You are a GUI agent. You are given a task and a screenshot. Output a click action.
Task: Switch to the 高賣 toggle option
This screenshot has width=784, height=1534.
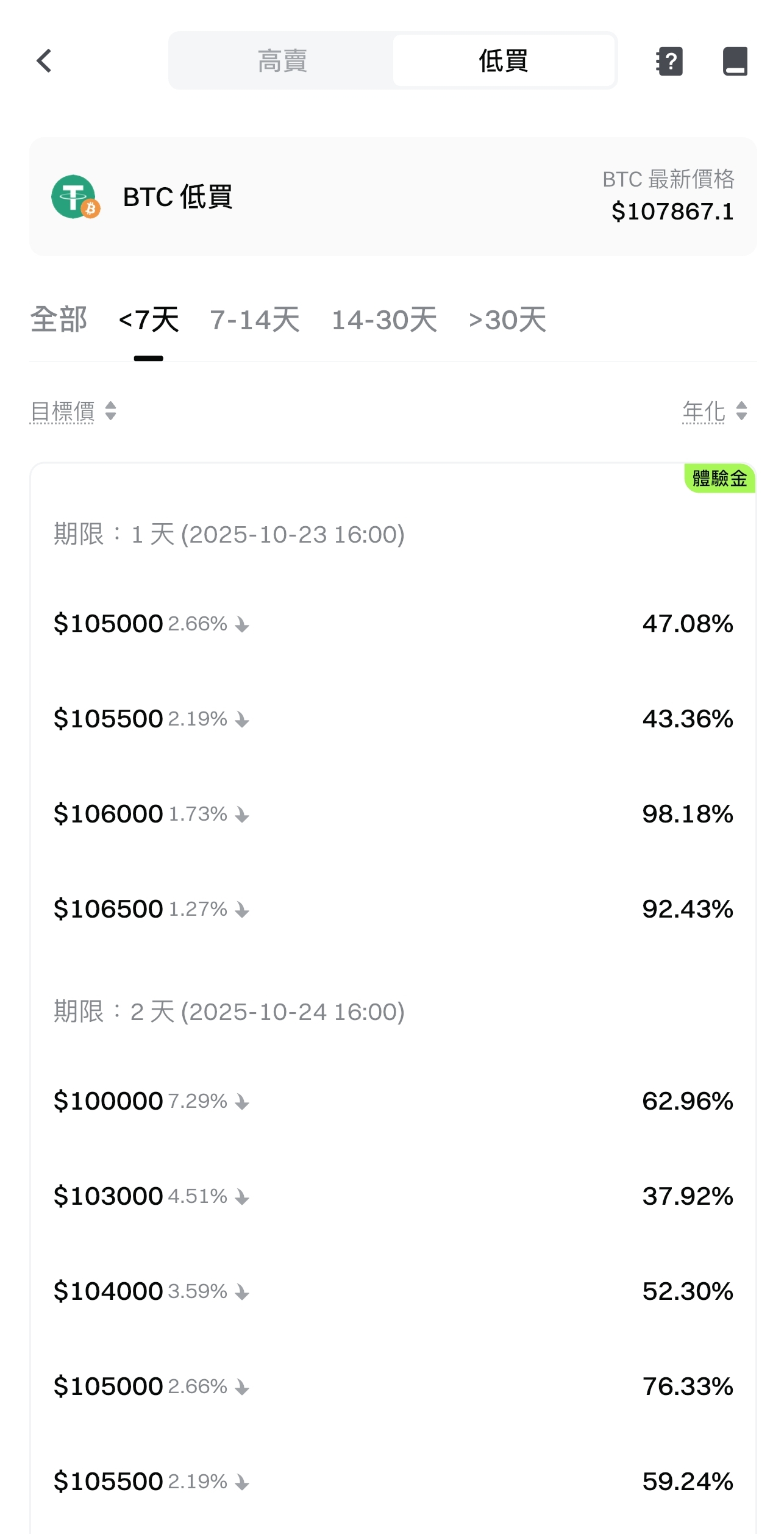[x=282, y=61]
